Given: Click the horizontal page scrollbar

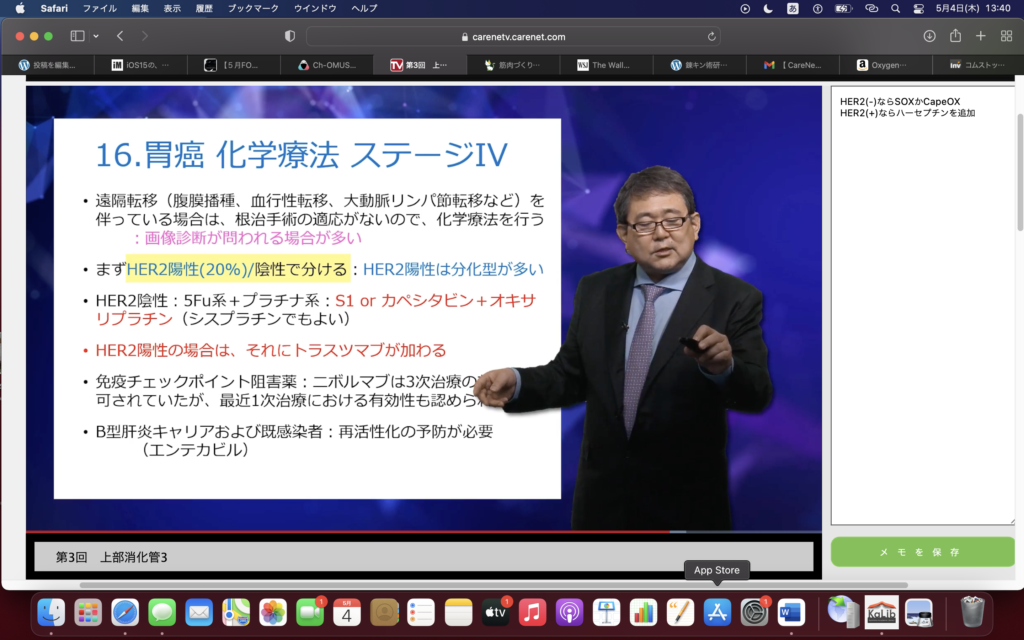Looking at the screenshot, I should [490, 585].
